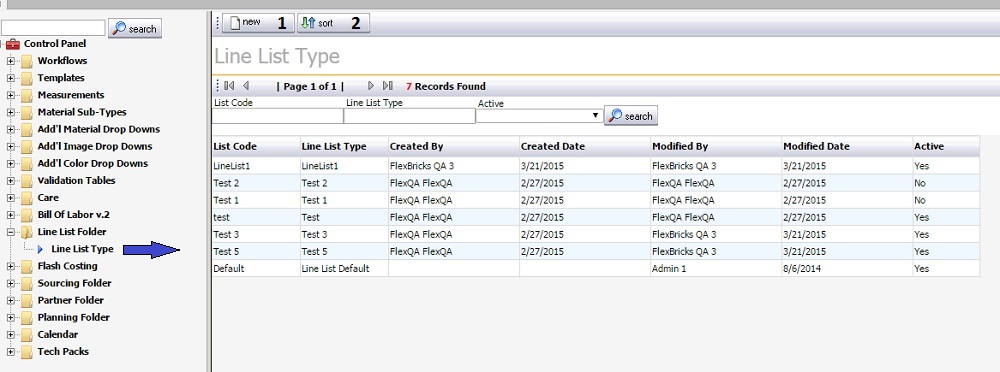Go to last page arrow icon
The height and width of the screenshot is (372, 1000).
coord(387,86)
